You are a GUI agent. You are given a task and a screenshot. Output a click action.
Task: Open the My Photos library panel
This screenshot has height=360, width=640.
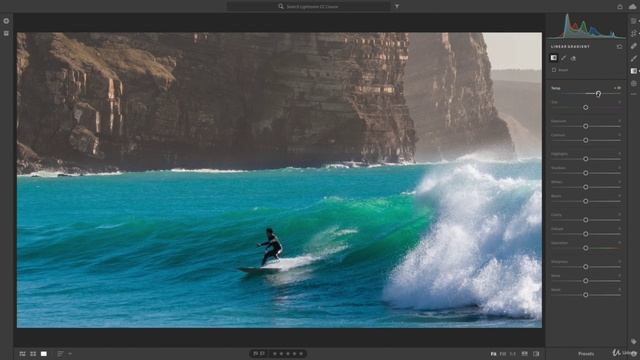pyautogui.click(x=6, y=33)
